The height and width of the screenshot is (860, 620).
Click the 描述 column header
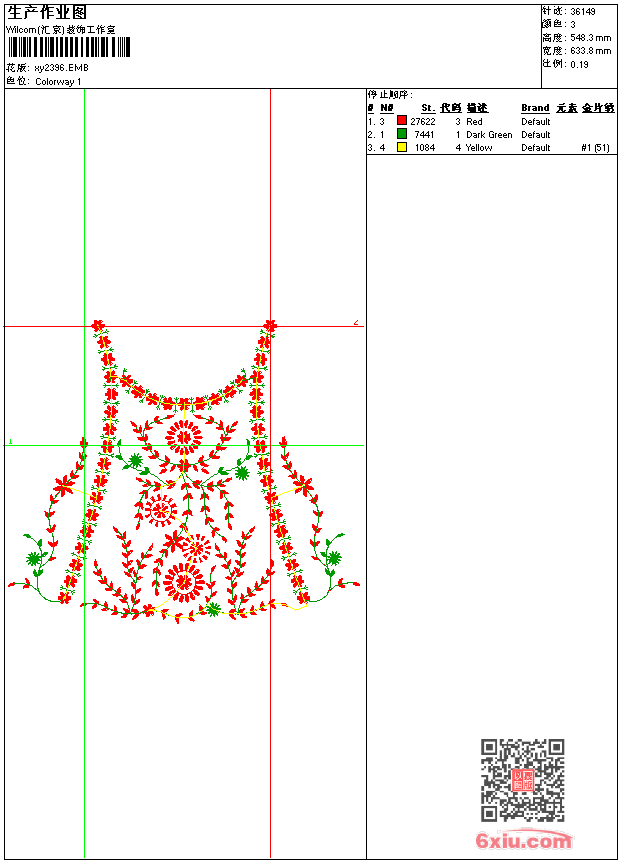477,108
